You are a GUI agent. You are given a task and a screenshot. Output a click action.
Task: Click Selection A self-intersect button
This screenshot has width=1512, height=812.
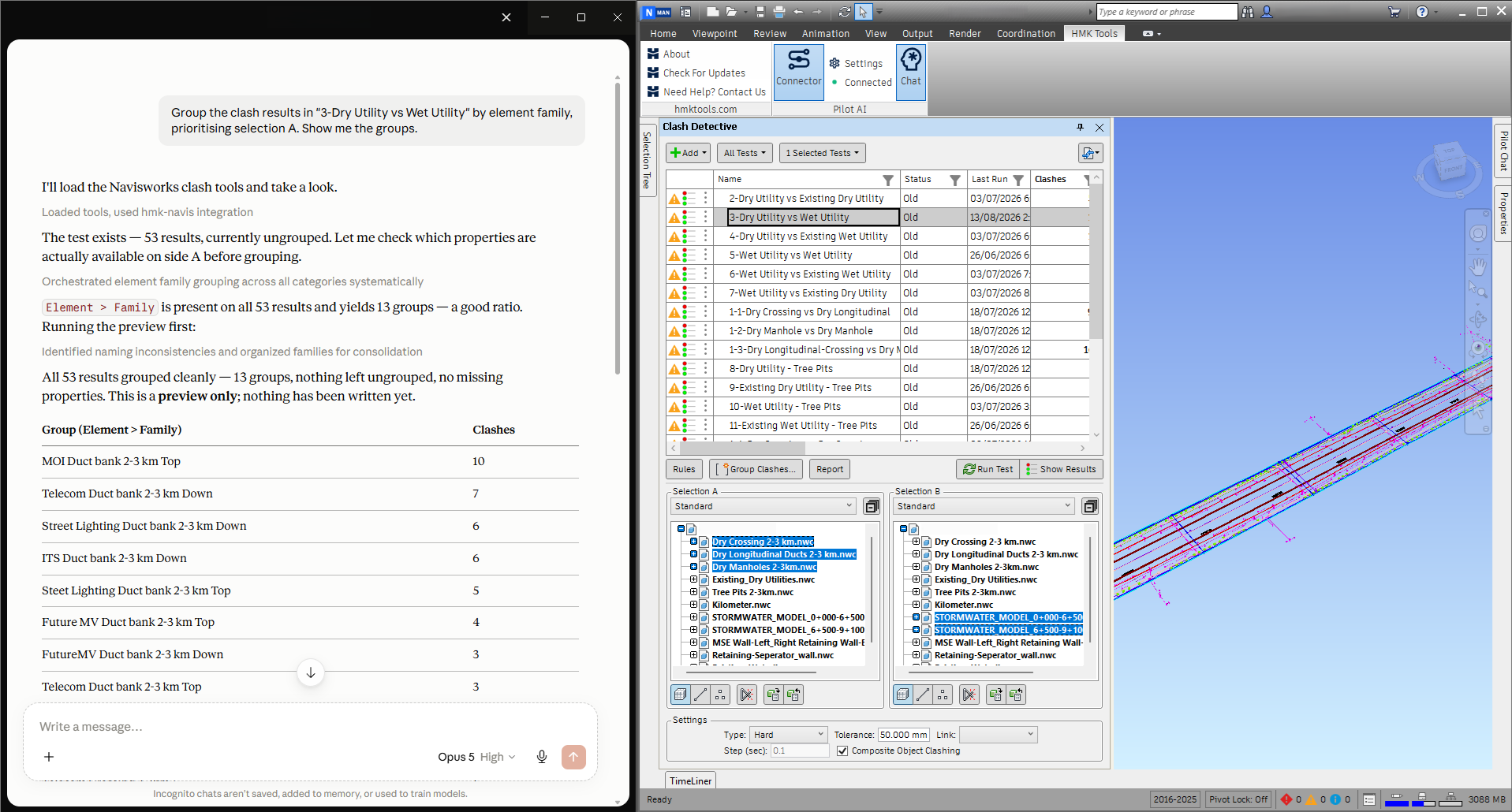coord(747,695)
